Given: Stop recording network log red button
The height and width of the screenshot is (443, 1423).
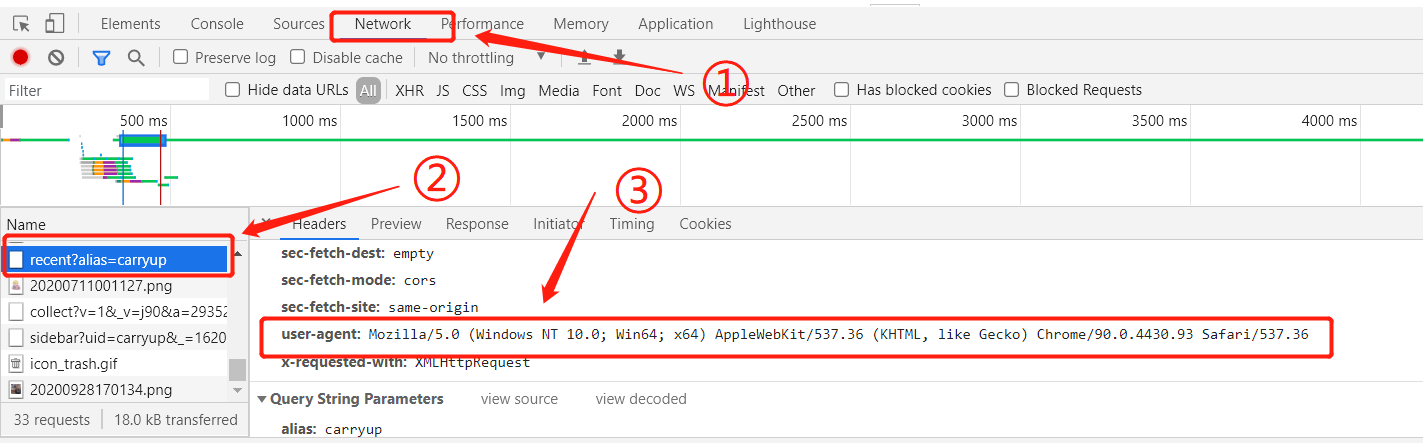Looking at the screenshot, I should (x=20, y=58).
